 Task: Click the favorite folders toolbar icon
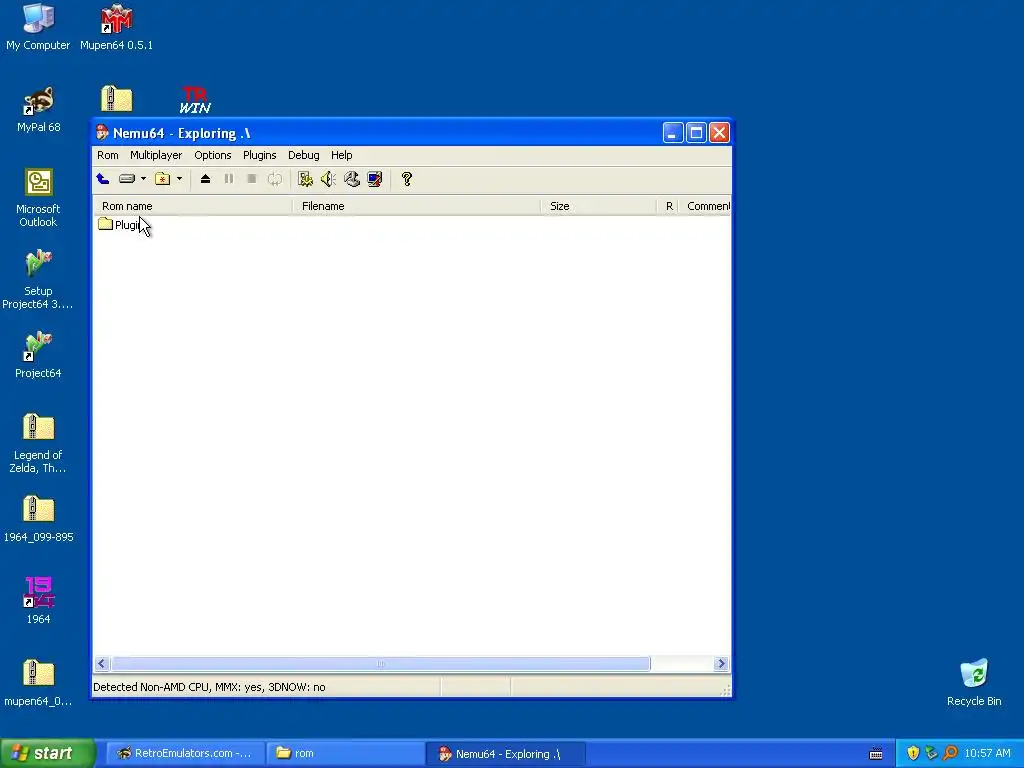pos(163,179)
